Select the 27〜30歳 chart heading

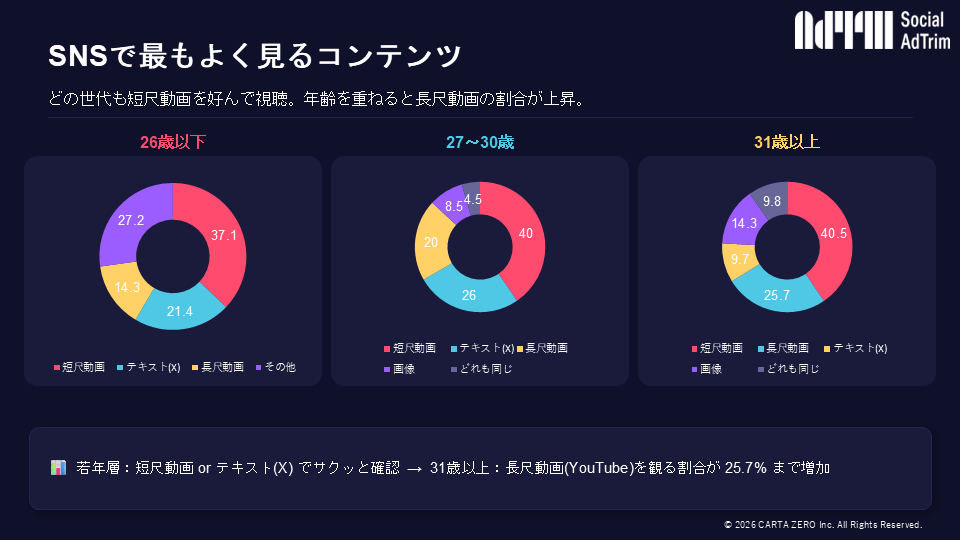(x=480, y=142)
